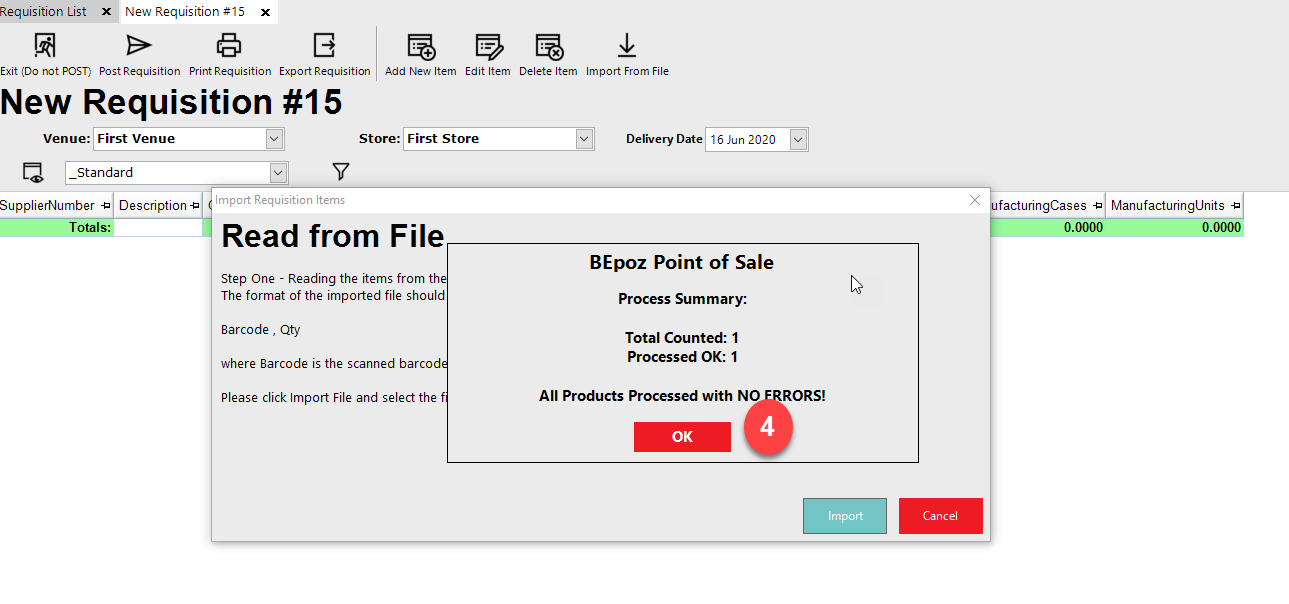The width and height of the screenshot is (1289, 604).
Task: Switch to the Requisition List tab
Action: [x=44, y=12]
